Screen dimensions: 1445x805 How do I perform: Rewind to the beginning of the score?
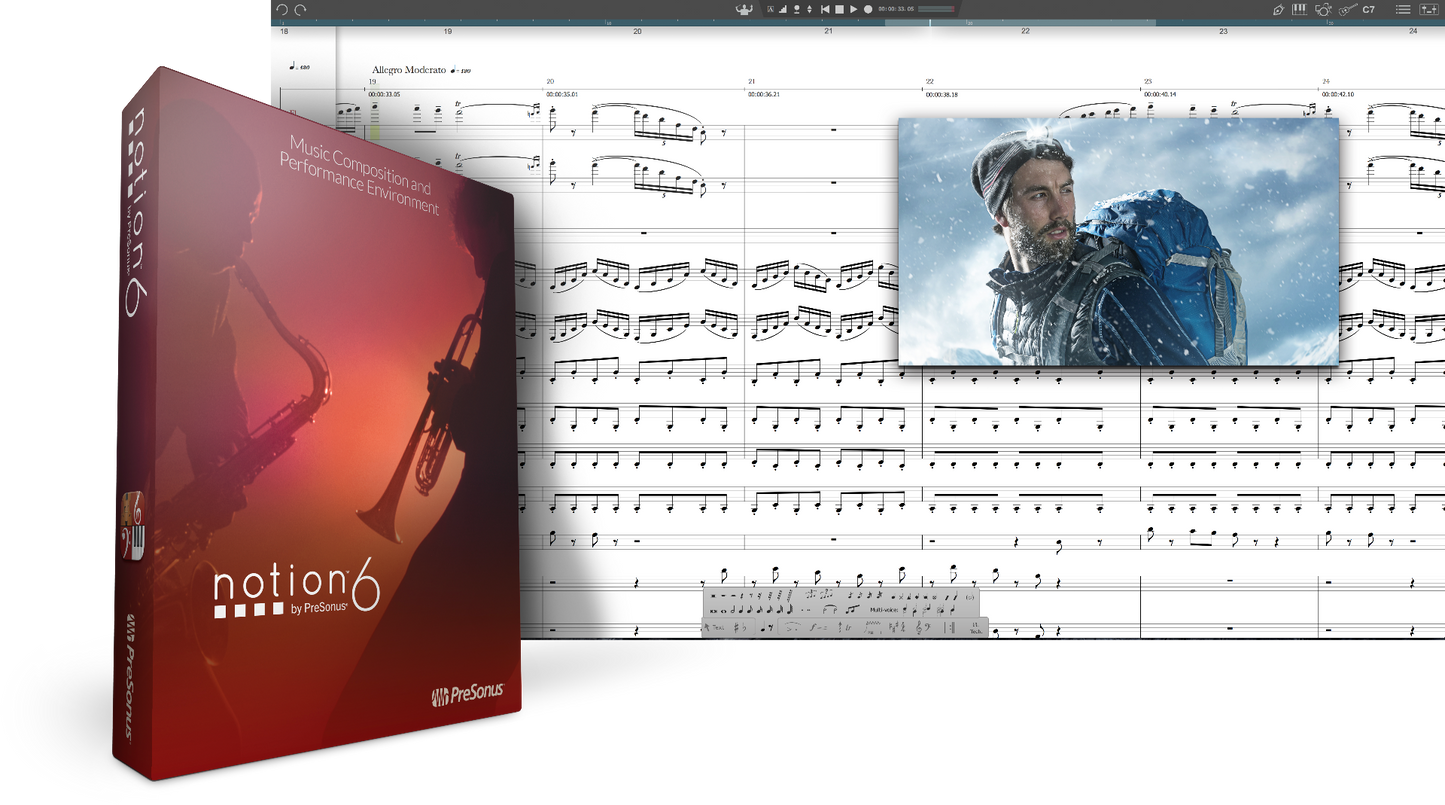click(x=825, y=9)
